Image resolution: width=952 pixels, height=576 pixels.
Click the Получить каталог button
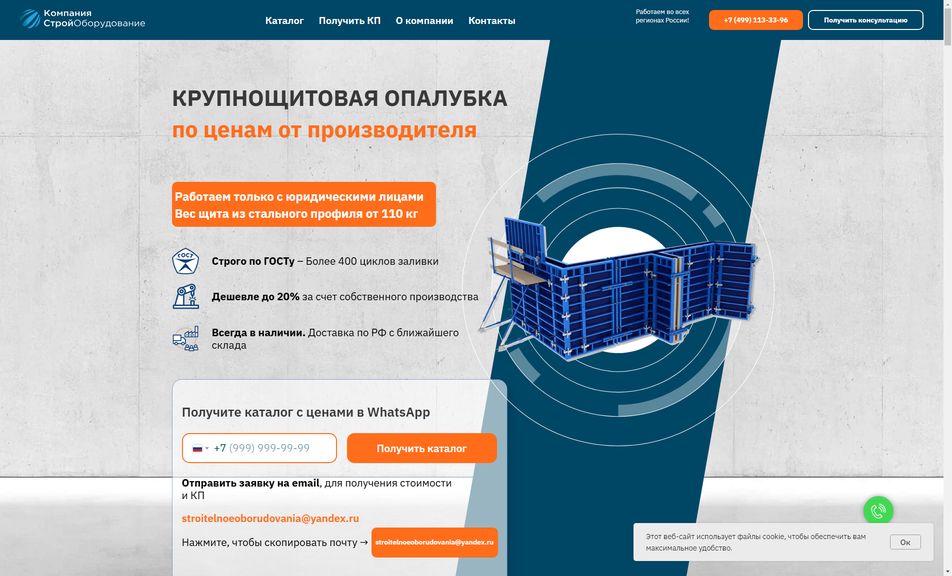tap(421, 448)
